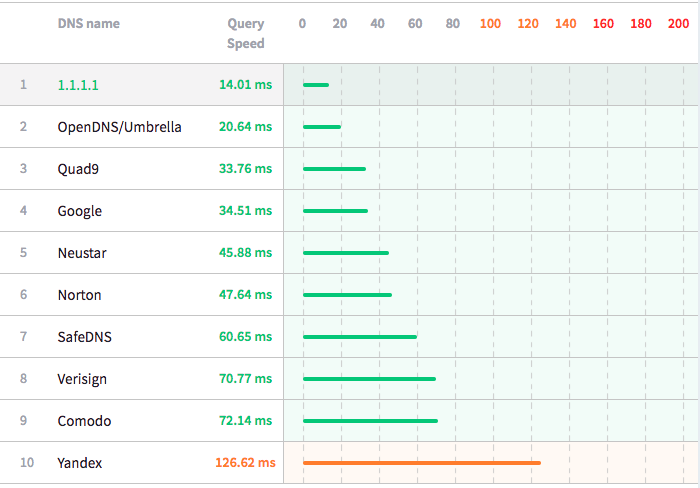Click rank number 3 beside Quad9
Image resolution: width=700 pixels, height=488 pixels.
[x=23, y=168]
